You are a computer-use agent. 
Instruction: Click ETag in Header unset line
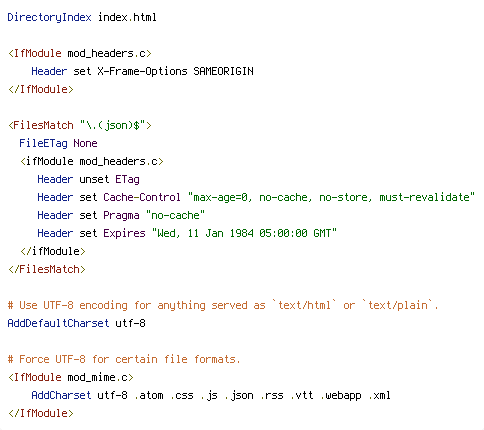tap(127, 179)
